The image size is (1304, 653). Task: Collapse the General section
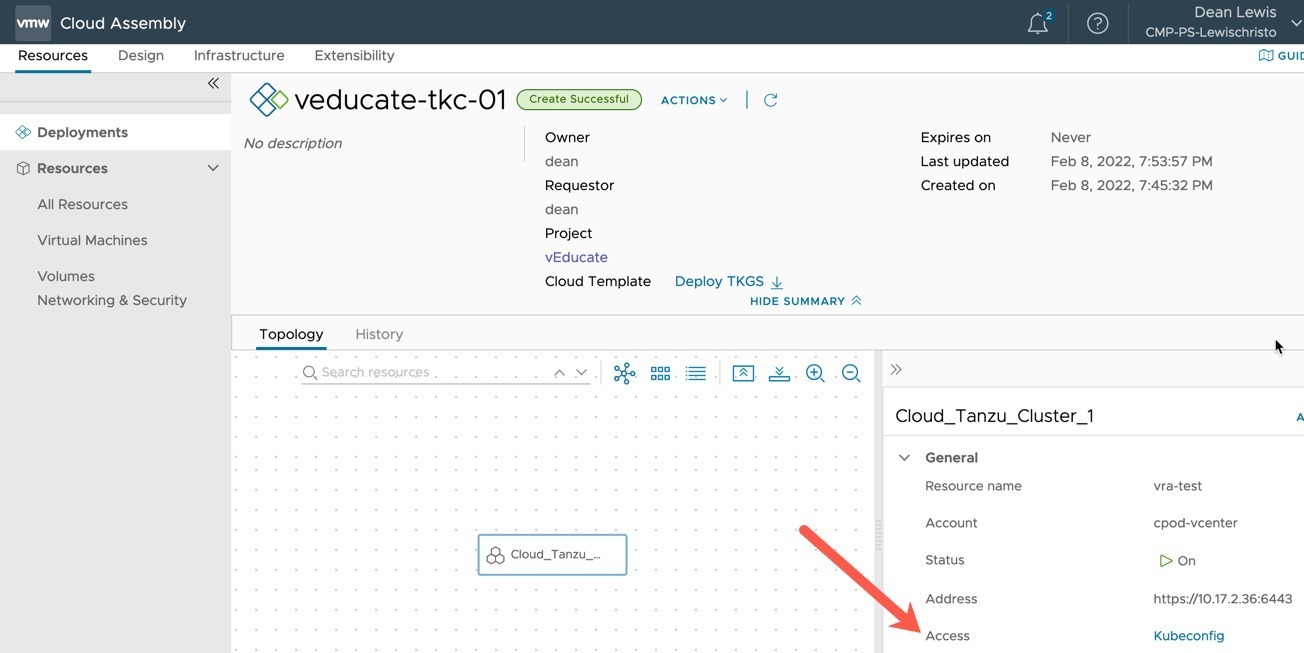(x=904, y=458)
